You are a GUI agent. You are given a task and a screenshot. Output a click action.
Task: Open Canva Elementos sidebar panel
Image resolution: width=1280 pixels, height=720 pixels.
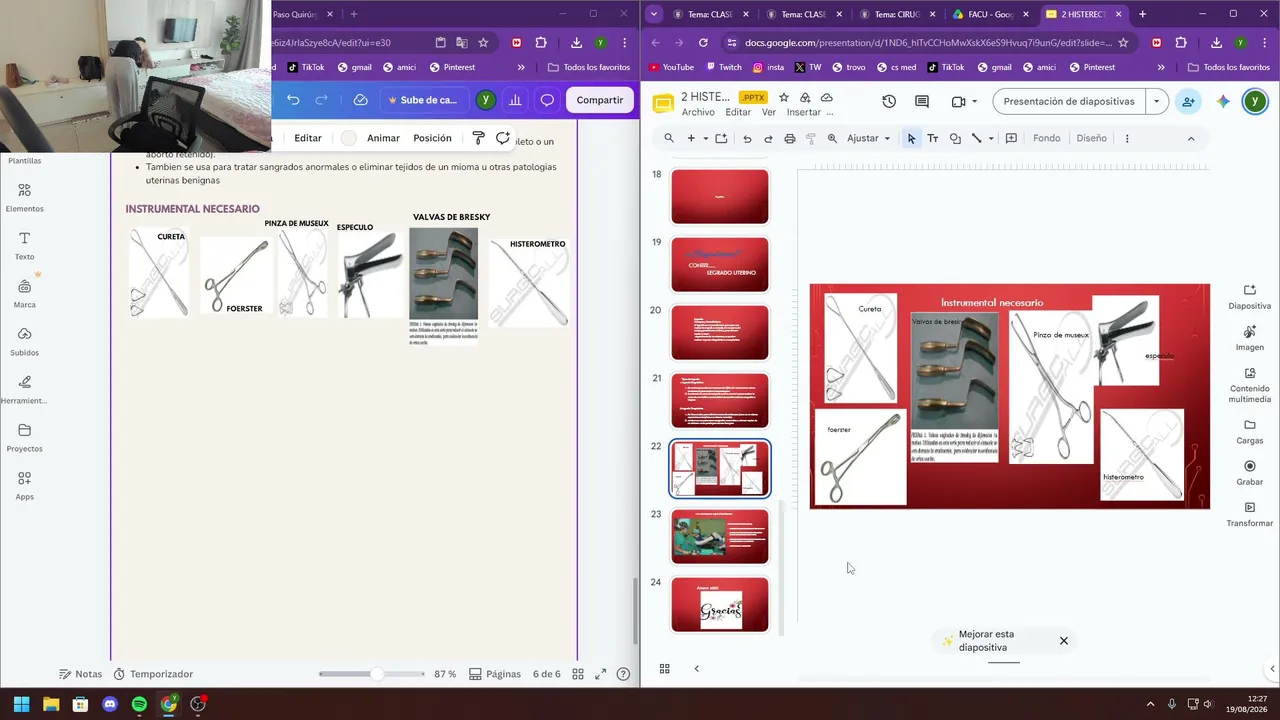click(24, 198)
